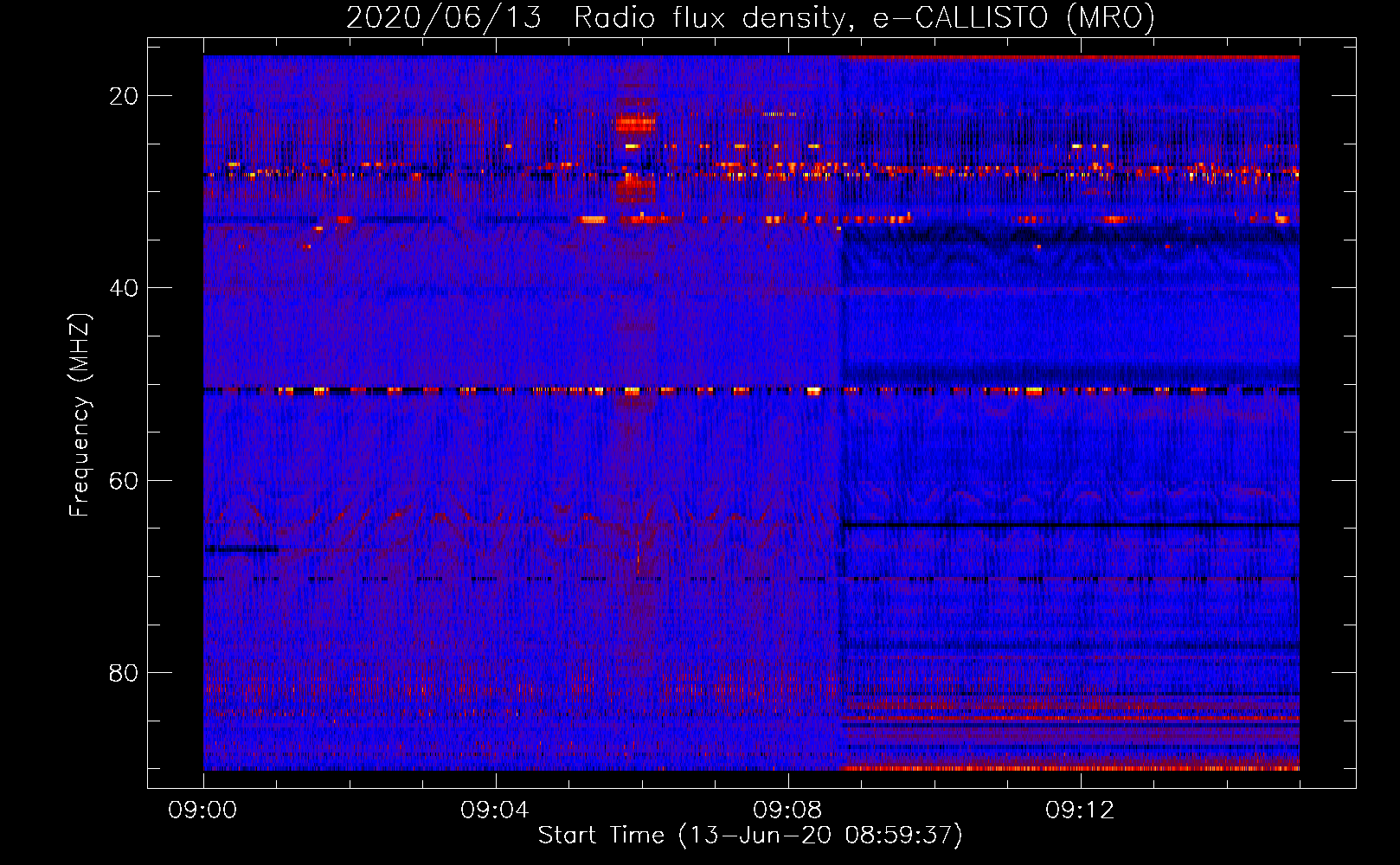This screenshot has height=865, width=1400.
Task: Click the '80' frequency tick label
Action: (124, 672)
